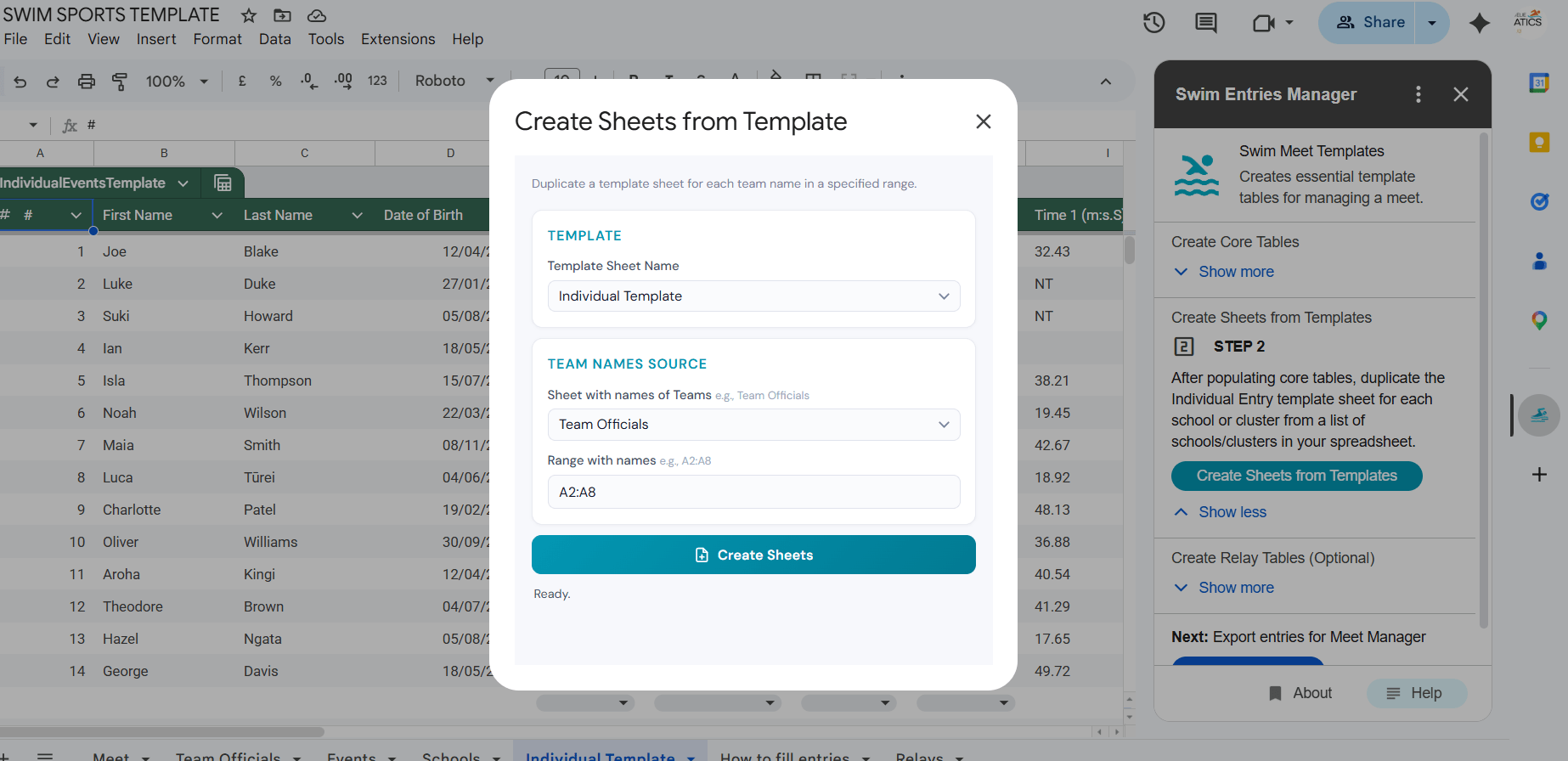Open Swim Entries Manager three-dot menu
Screen dimensions: 1568x761
(1418, 94)
